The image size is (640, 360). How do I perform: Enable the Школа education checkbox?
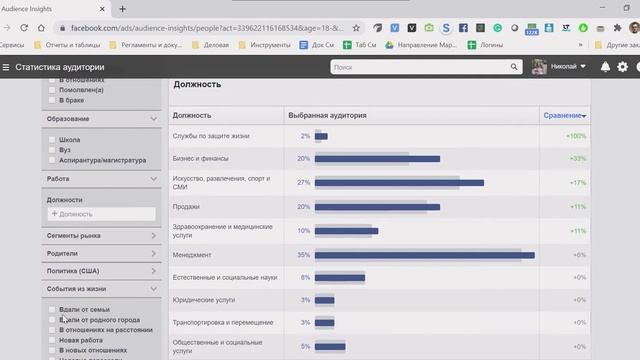[x=52, y=140]
